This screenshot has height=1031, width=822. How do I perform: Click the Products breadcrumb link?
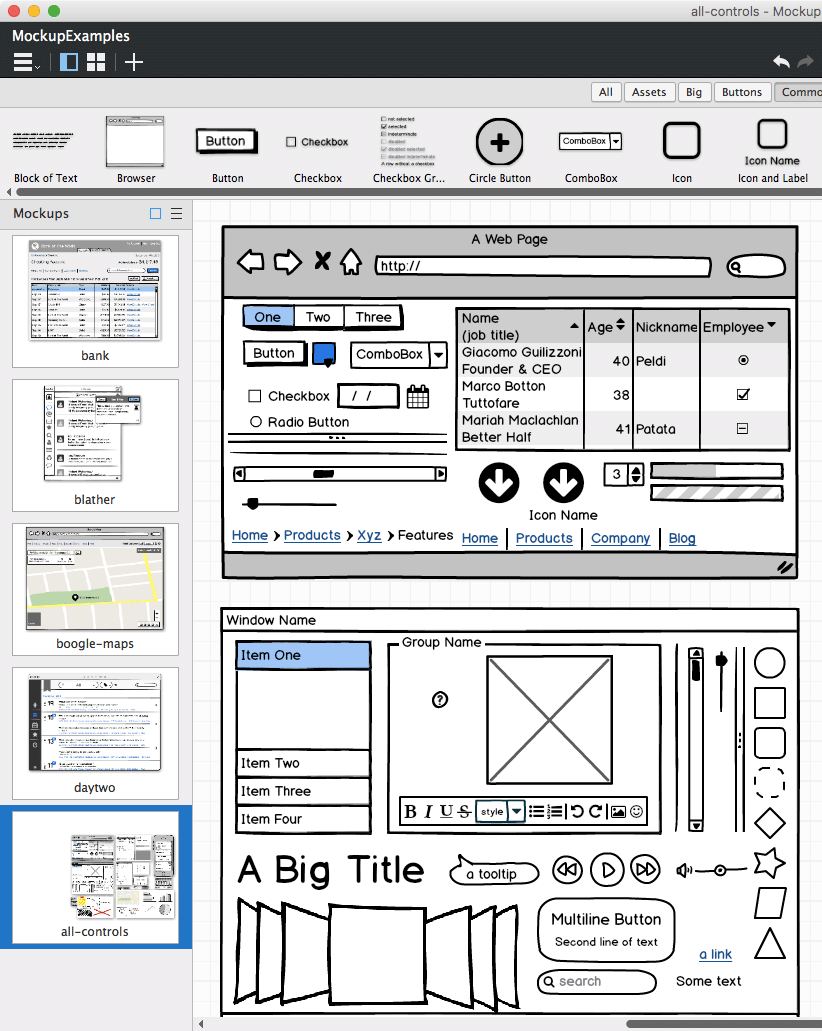pyautogui.click(x=312, y=535)
